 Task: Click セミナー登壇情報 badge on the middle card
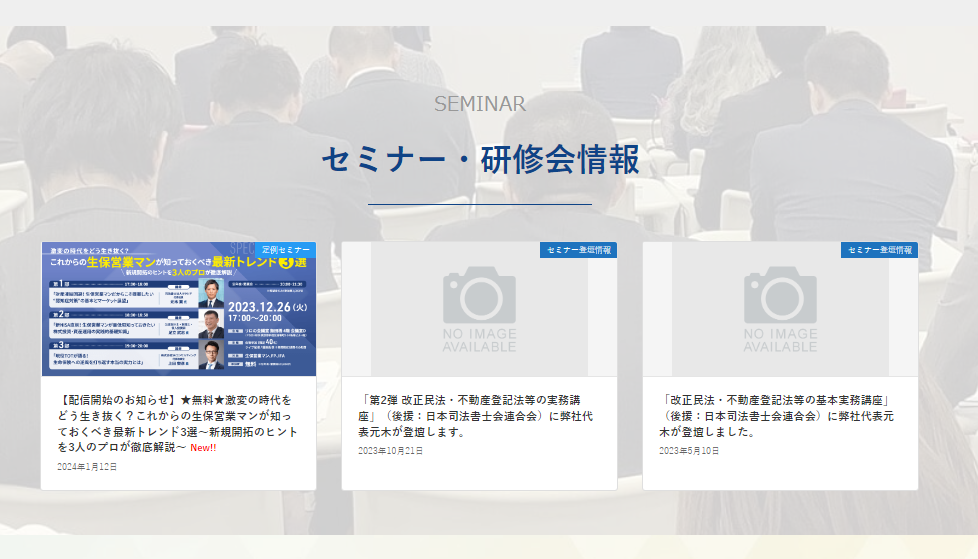tap(578, 250)
